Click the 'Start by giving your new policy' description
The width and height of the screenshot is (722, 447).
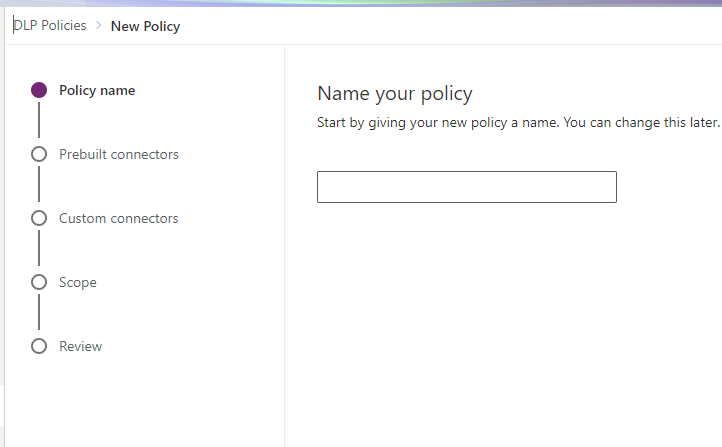click(518, 122)
